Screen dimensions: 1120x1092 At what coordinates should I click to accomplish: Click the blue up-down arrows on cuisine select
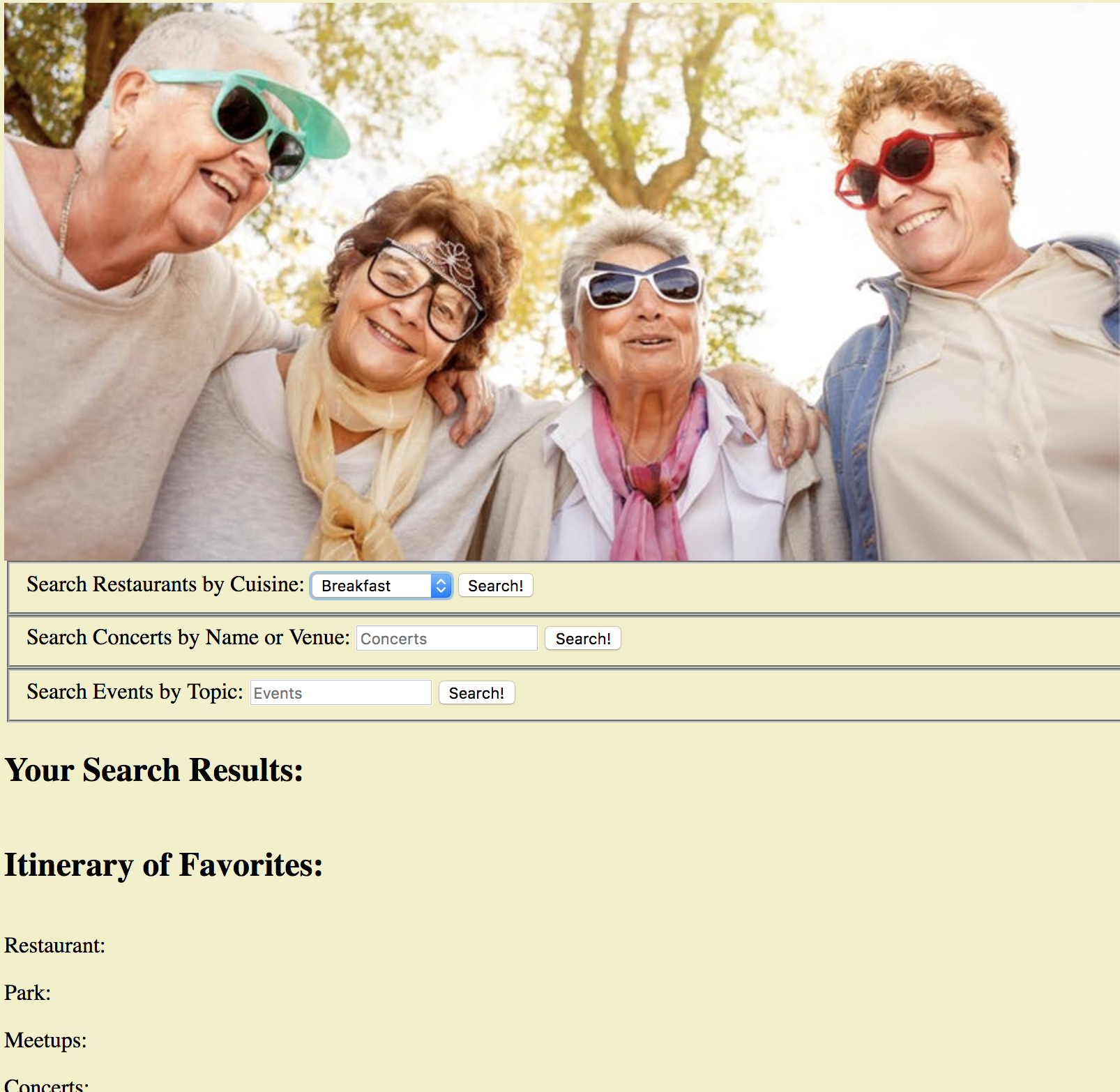click(441, 586)
